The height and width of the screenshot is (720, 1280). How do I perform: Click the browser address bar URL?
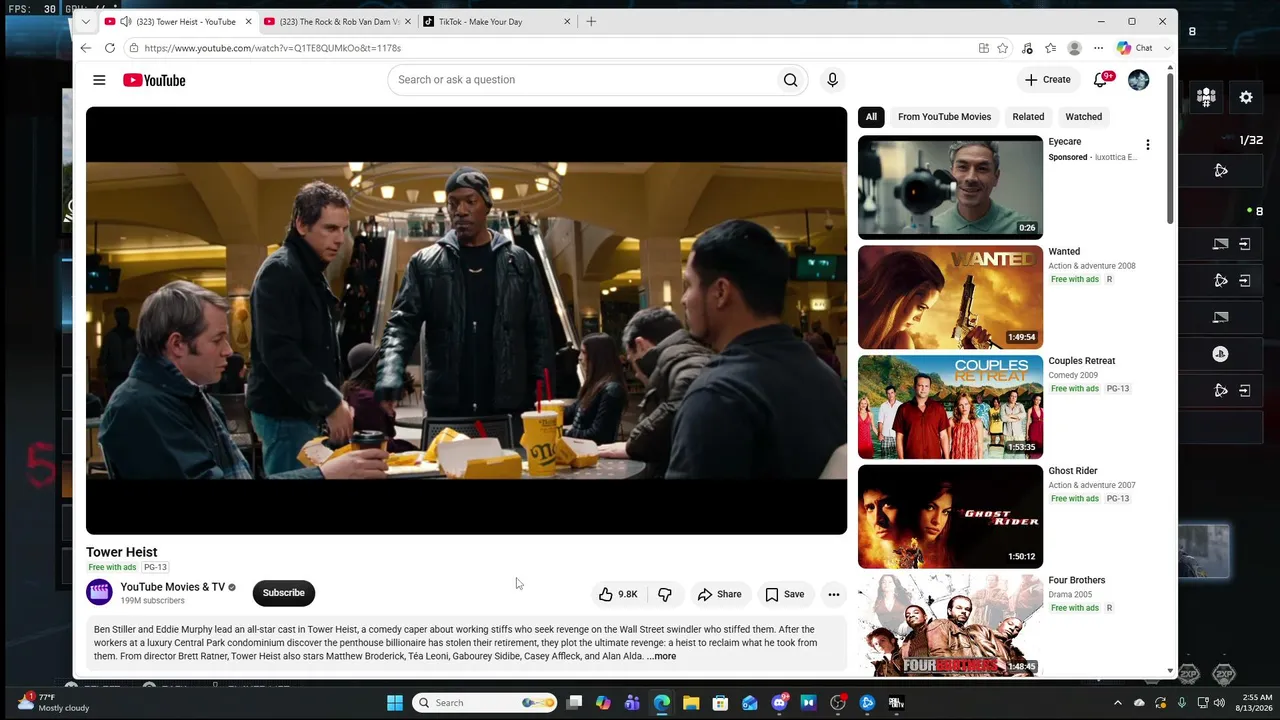(272, 48)
